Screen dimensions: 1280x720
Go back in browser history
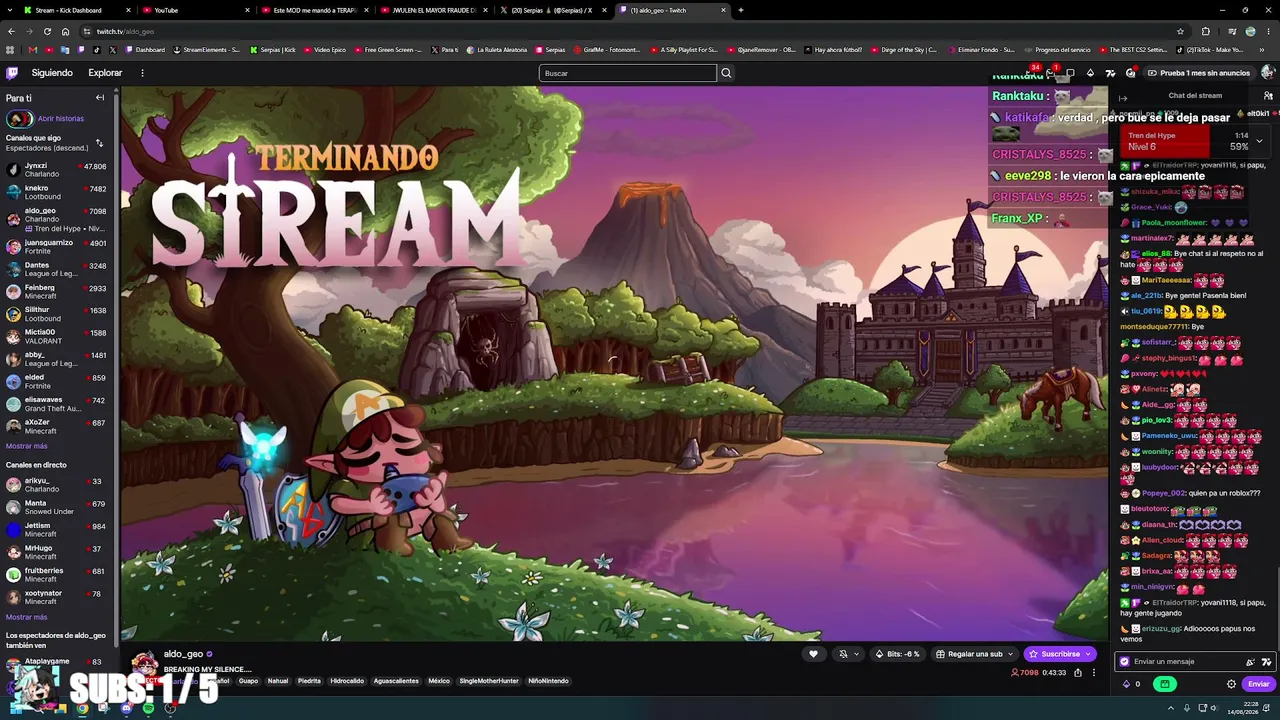(x=11, y=31)
